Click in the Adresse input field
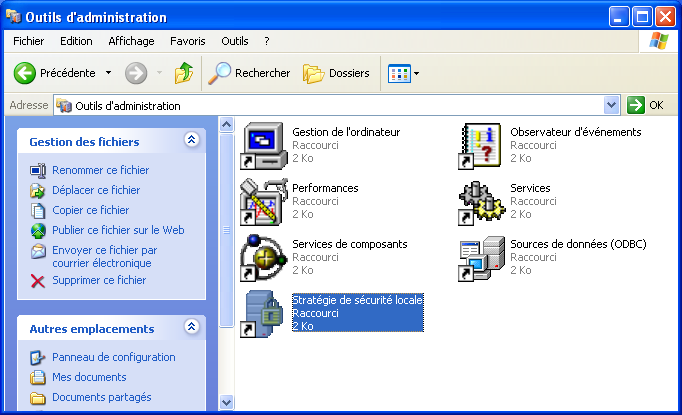 (330, 105)
